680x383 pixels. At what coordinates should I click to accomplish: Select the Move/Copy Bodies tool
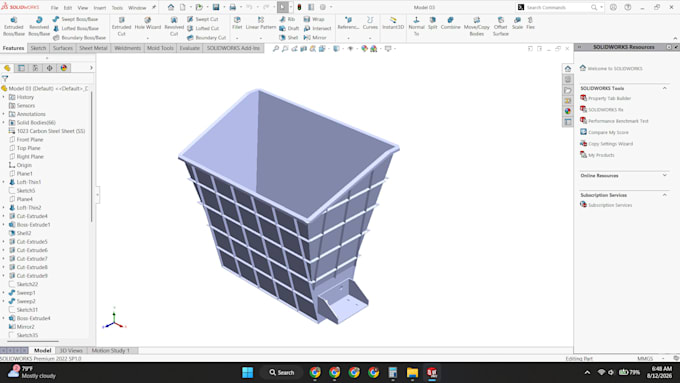(x=477, y=26)
